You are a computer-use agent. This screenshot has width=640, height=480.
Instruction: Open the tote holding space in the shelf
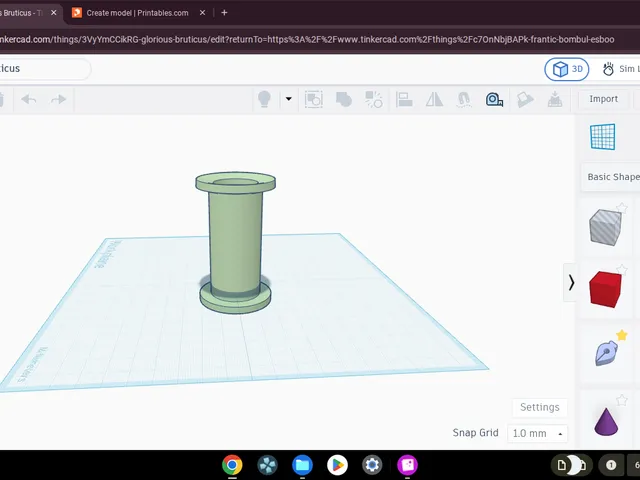tap(572, 465)
